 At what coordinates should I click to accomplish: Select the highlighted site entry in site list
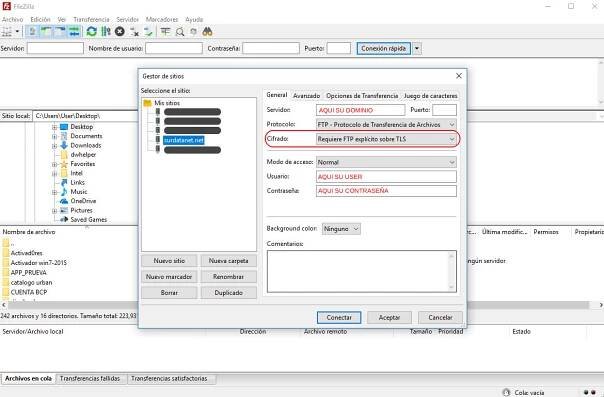(184, 140)
